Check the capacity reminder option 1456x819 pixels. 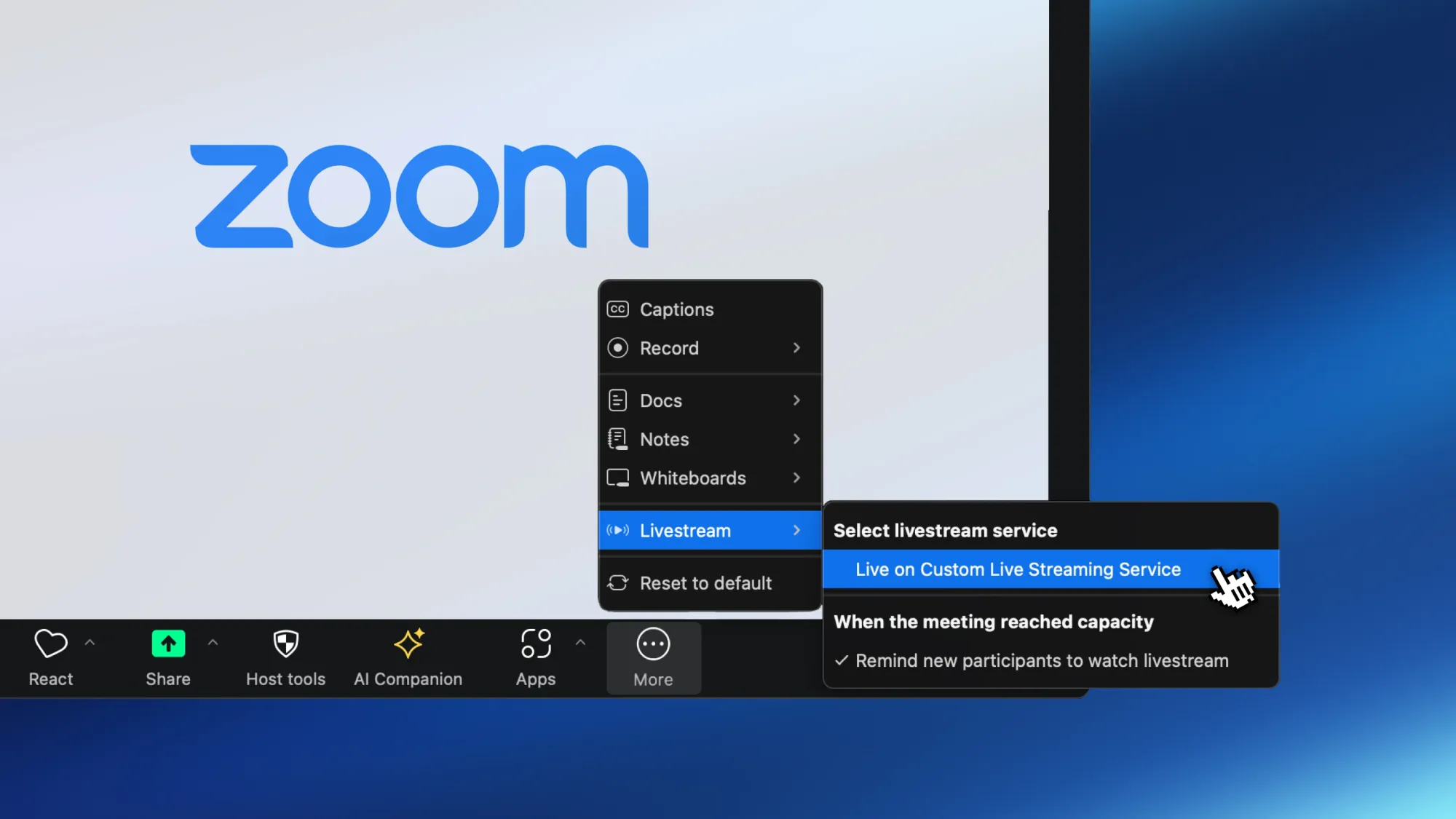(x=1040, y=660)
